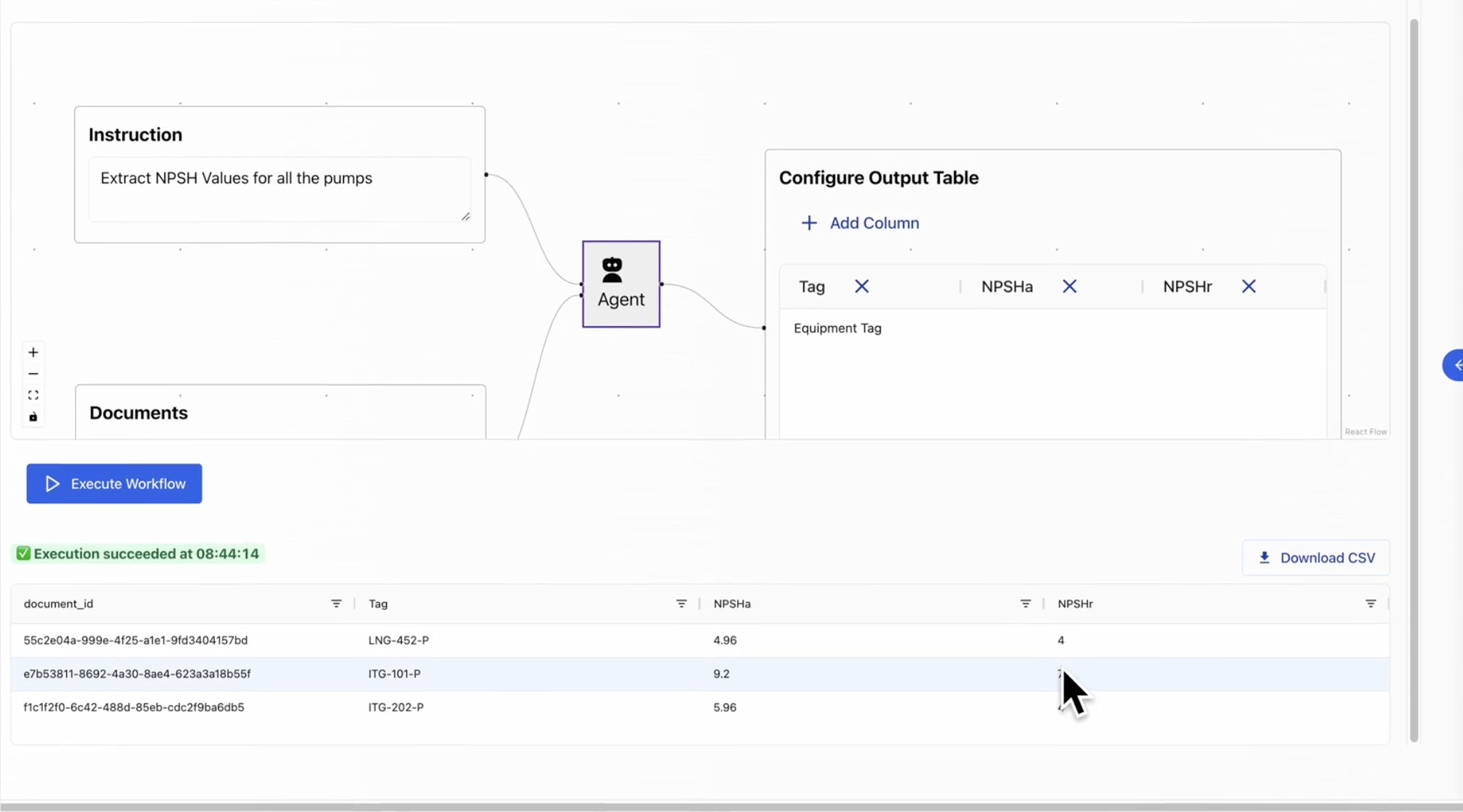Image resolution: width=1463 pixels, height=812 pixels.
Task: Download CSV of results
Action: (1315, 557)
